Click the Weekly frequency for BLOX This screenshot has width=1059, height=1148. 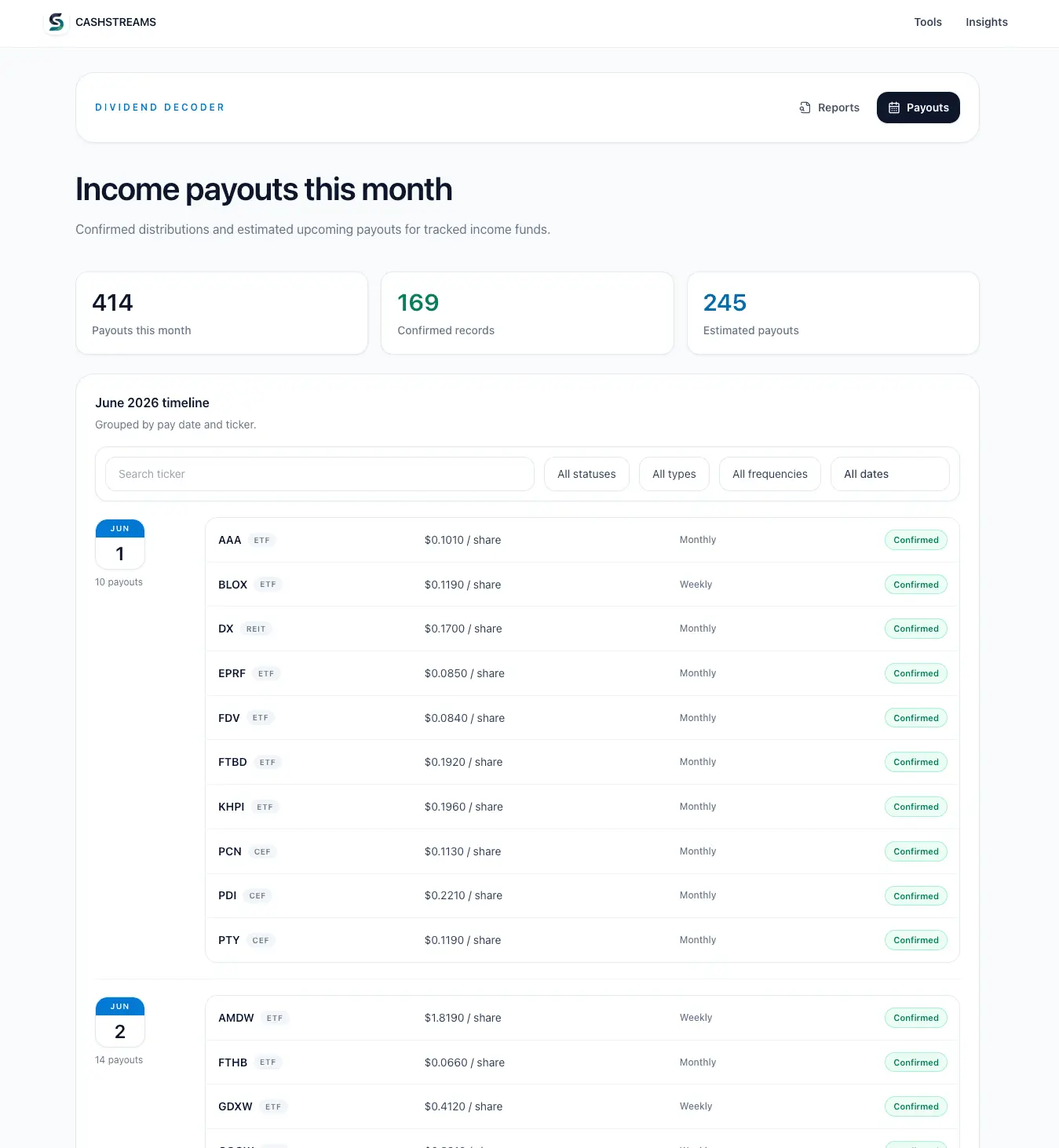coord(696,585)
